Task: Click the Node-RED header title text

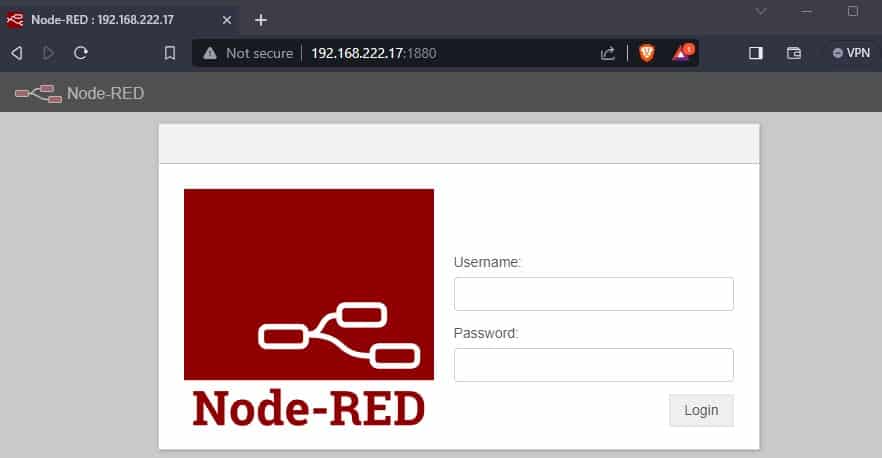Action: 106,93
